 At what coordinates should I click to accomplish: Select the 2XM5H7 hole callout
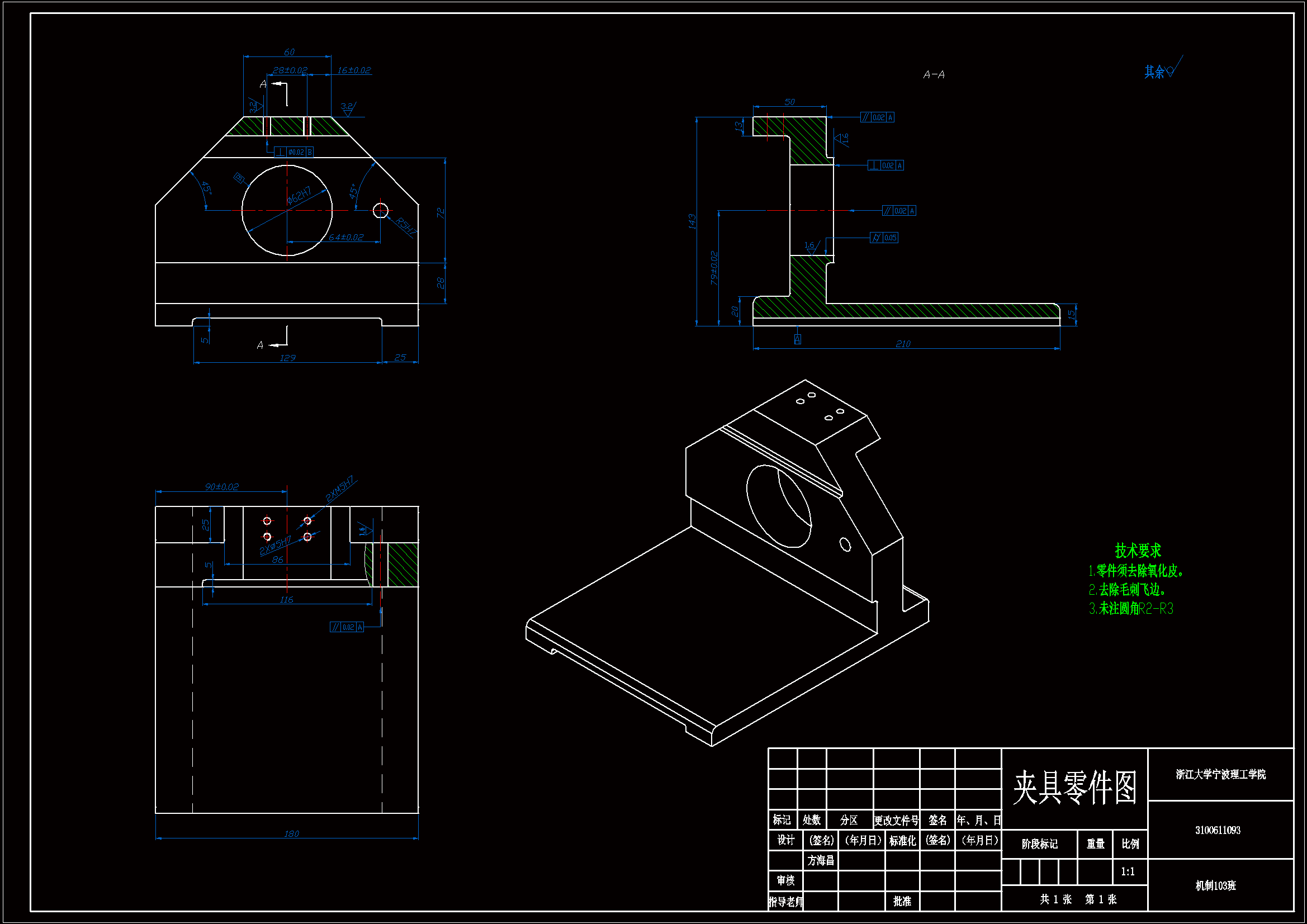tap(340, 489)
